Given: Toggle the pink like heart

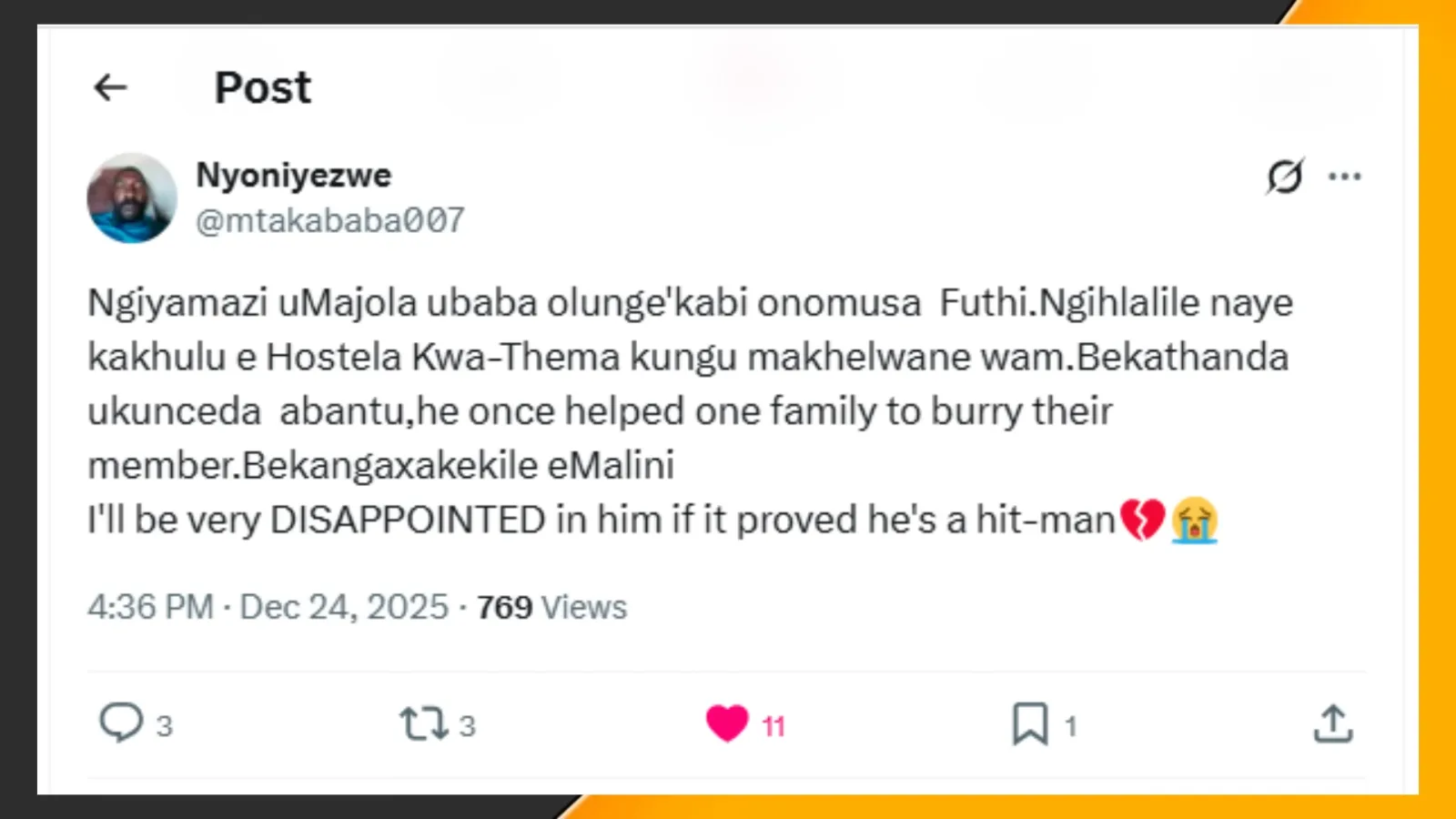Looking at the screenshot, I should tap(727, 724).
